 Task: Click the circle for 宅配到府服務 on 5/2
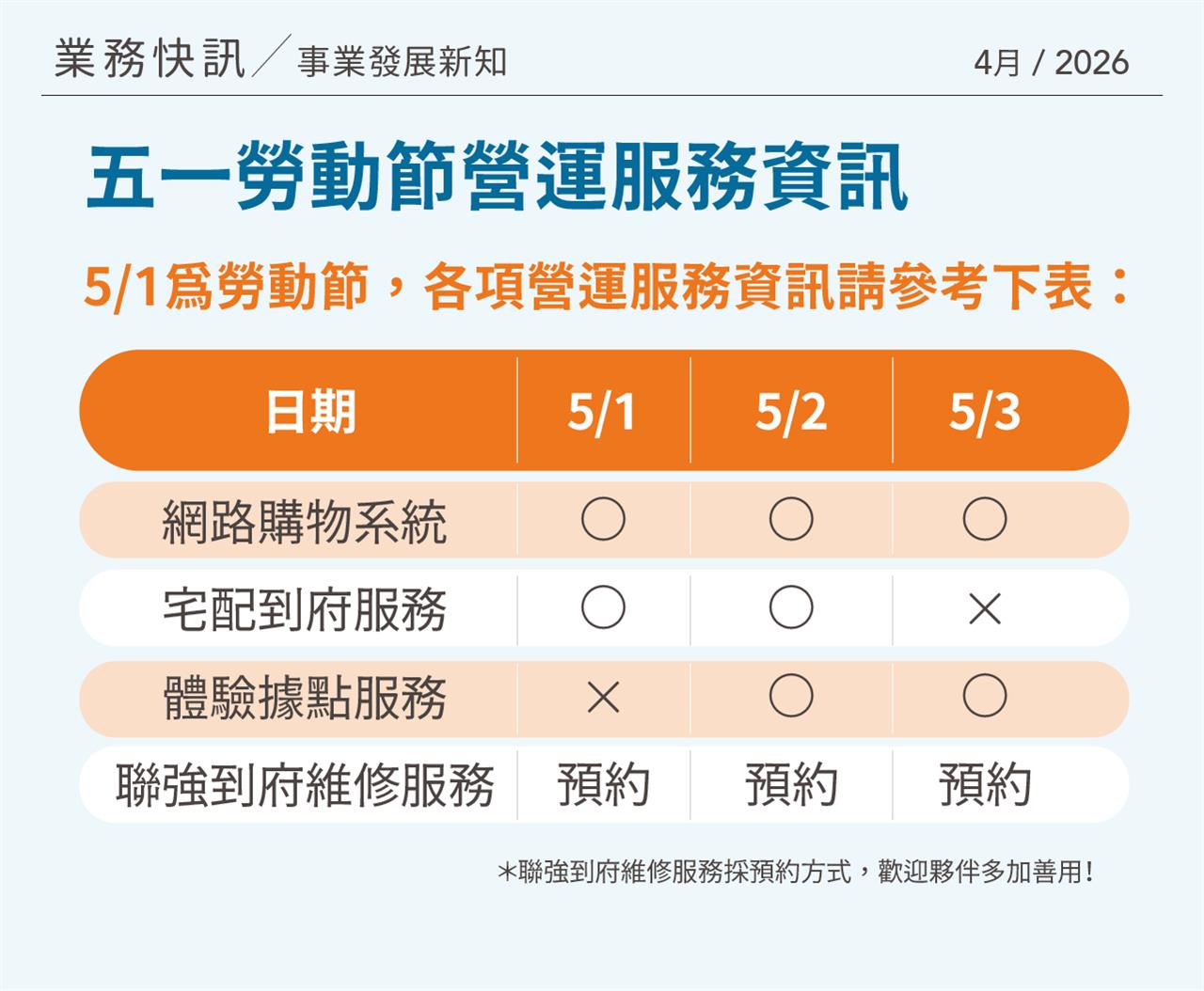(x=791, y=607)
